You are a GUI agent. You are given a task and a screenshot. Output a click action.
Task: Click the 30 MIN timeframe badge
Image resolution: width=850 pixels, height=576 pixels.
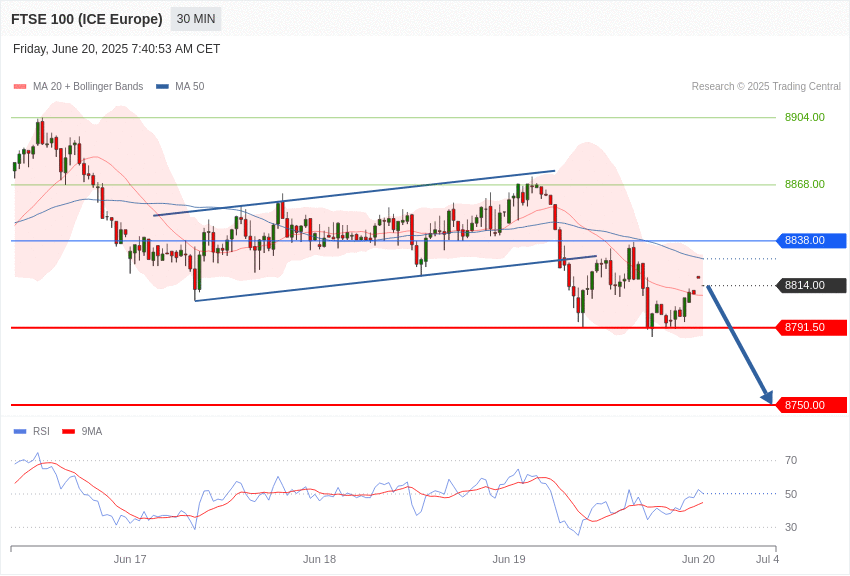pyautogui.click(x=196, y=19)
